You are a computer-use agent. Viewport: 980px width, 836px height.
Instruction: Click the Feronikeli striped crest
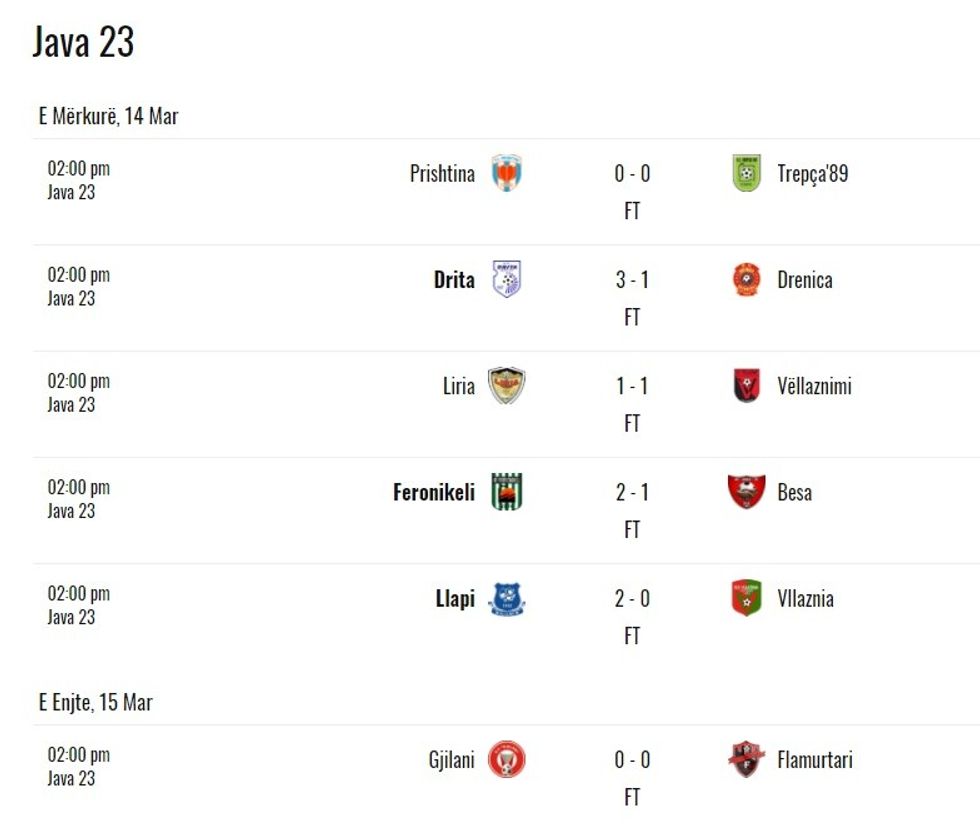point(506,492)
